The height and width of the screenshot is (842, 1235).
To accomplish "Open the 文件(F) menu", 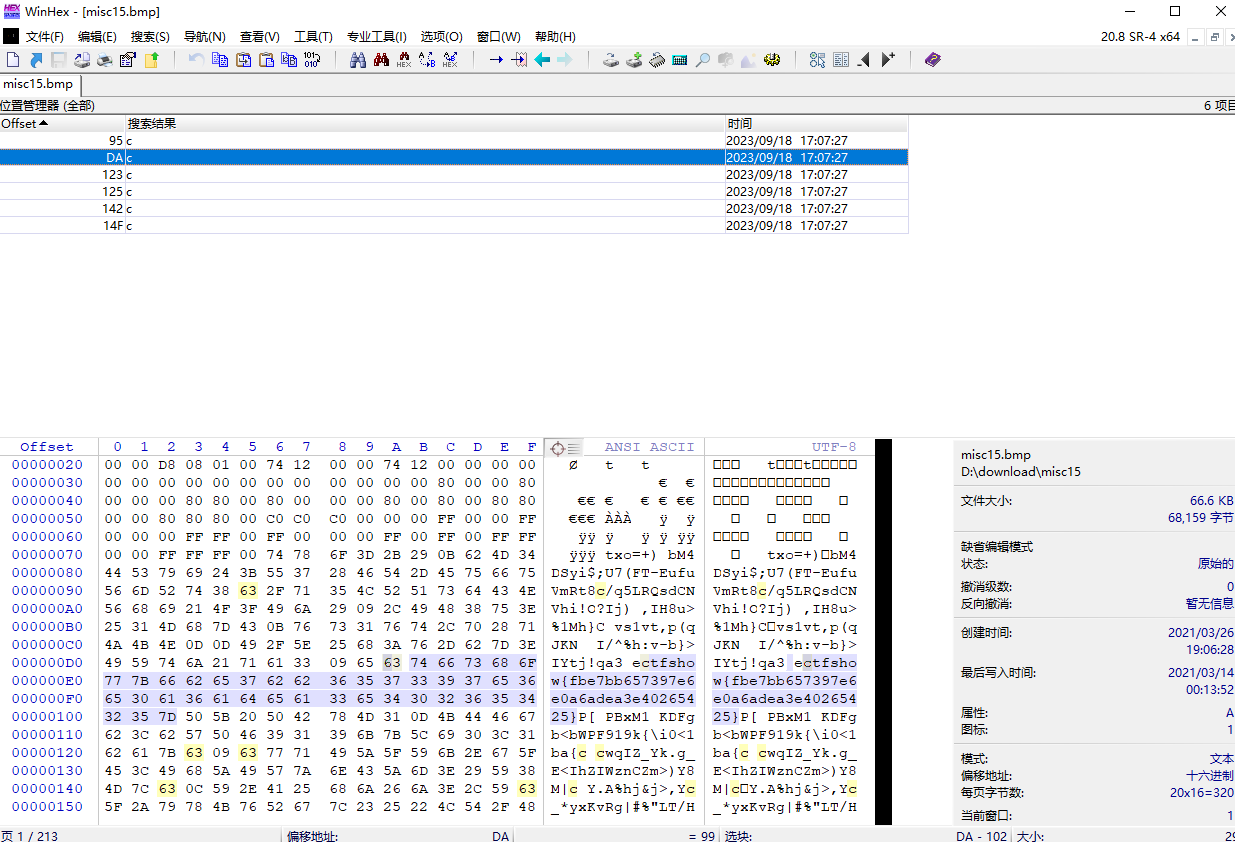I will point(45,37).
